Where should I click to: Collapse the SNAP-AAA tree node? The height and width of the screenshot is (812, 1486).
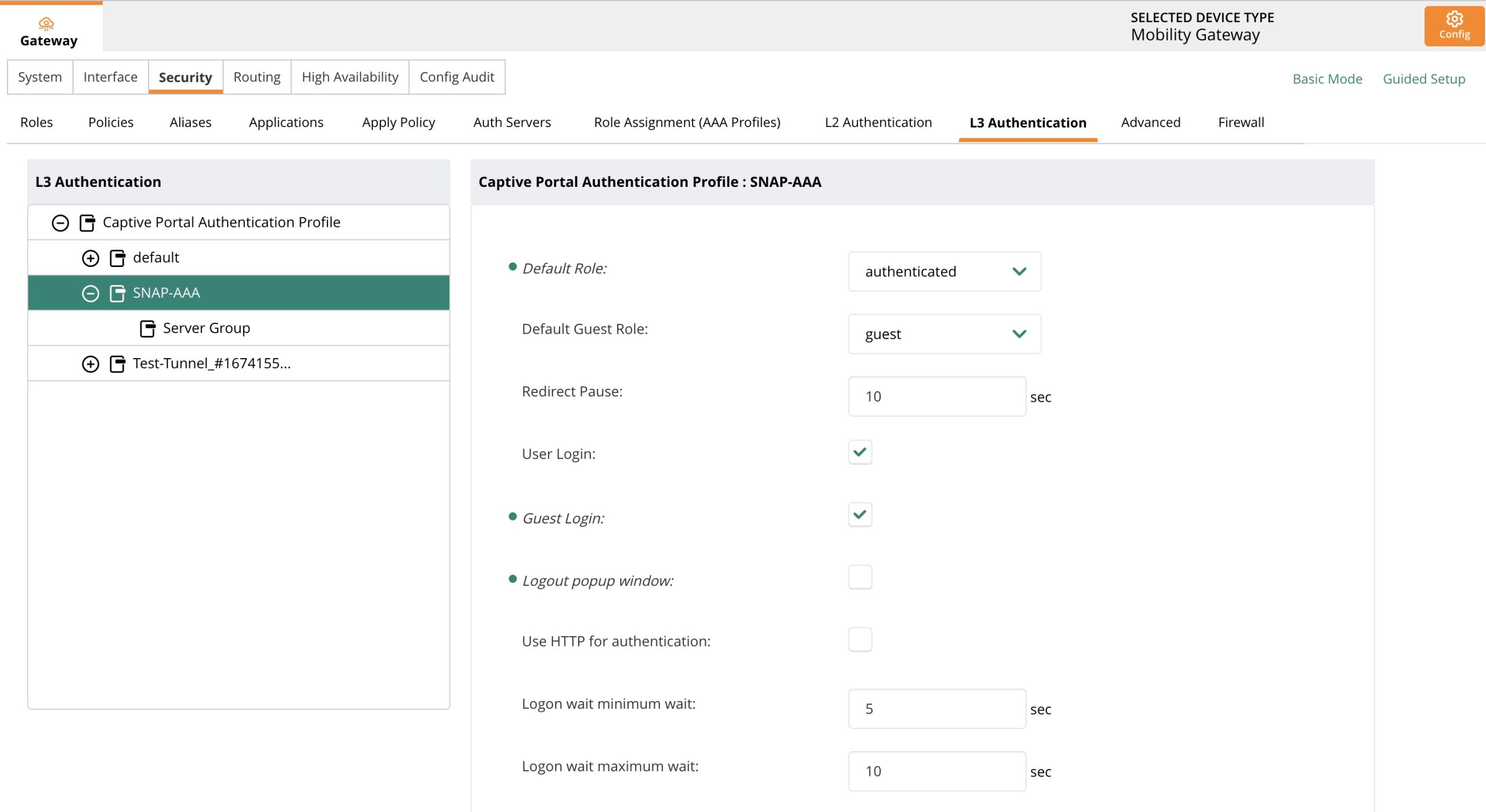pos(90,294)
